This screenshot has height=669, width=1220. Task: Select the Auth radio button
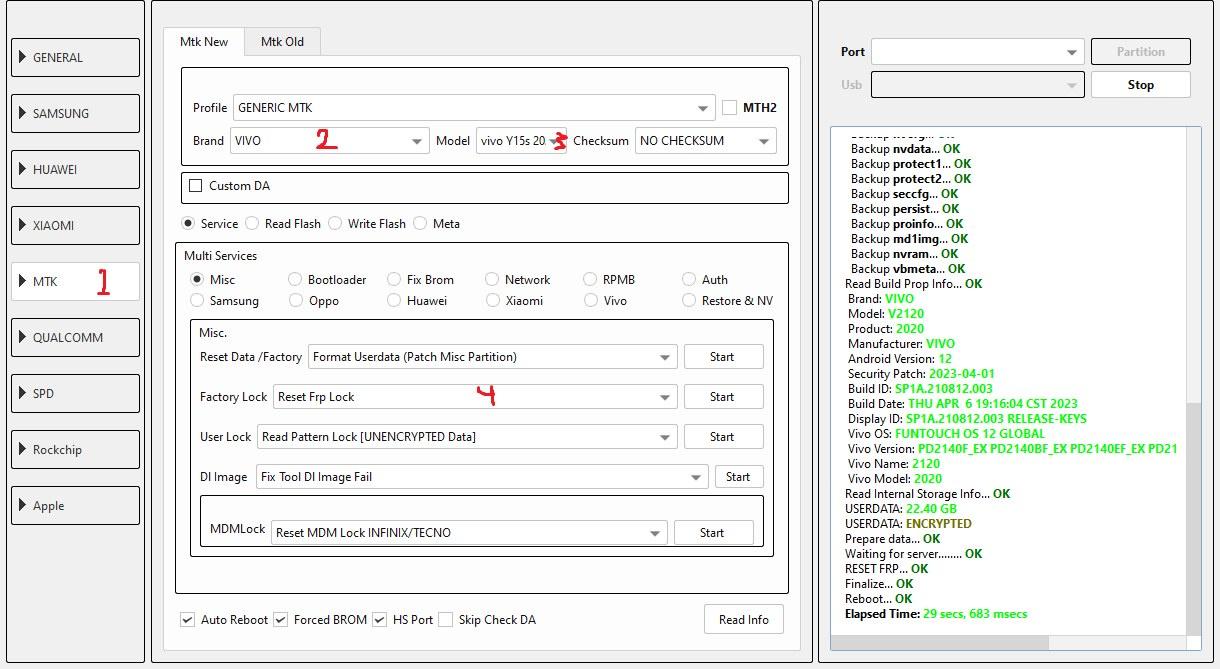click(x=689, y=279)
